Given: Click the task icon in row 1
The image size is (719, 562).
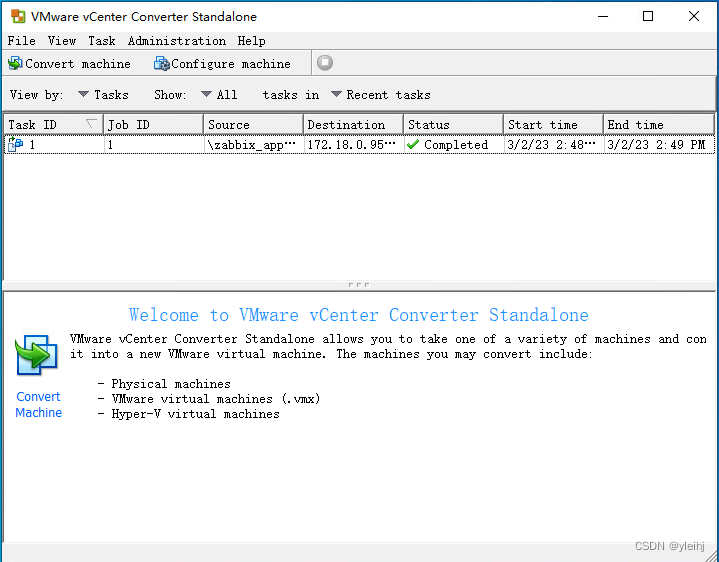Looking at the screenshot, I should coord(16,144).
